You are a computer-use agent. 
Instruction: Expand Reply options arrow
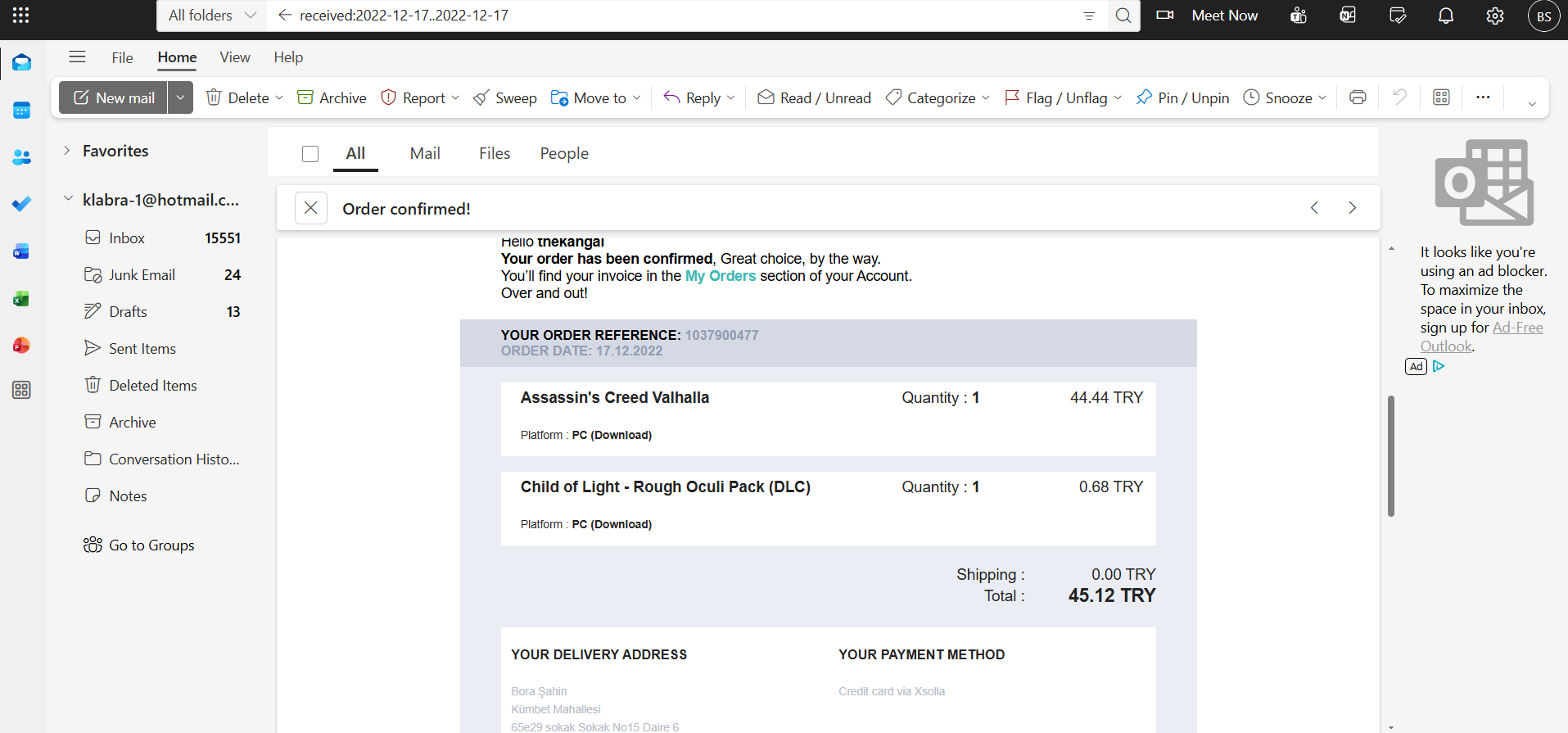point(731,97)
